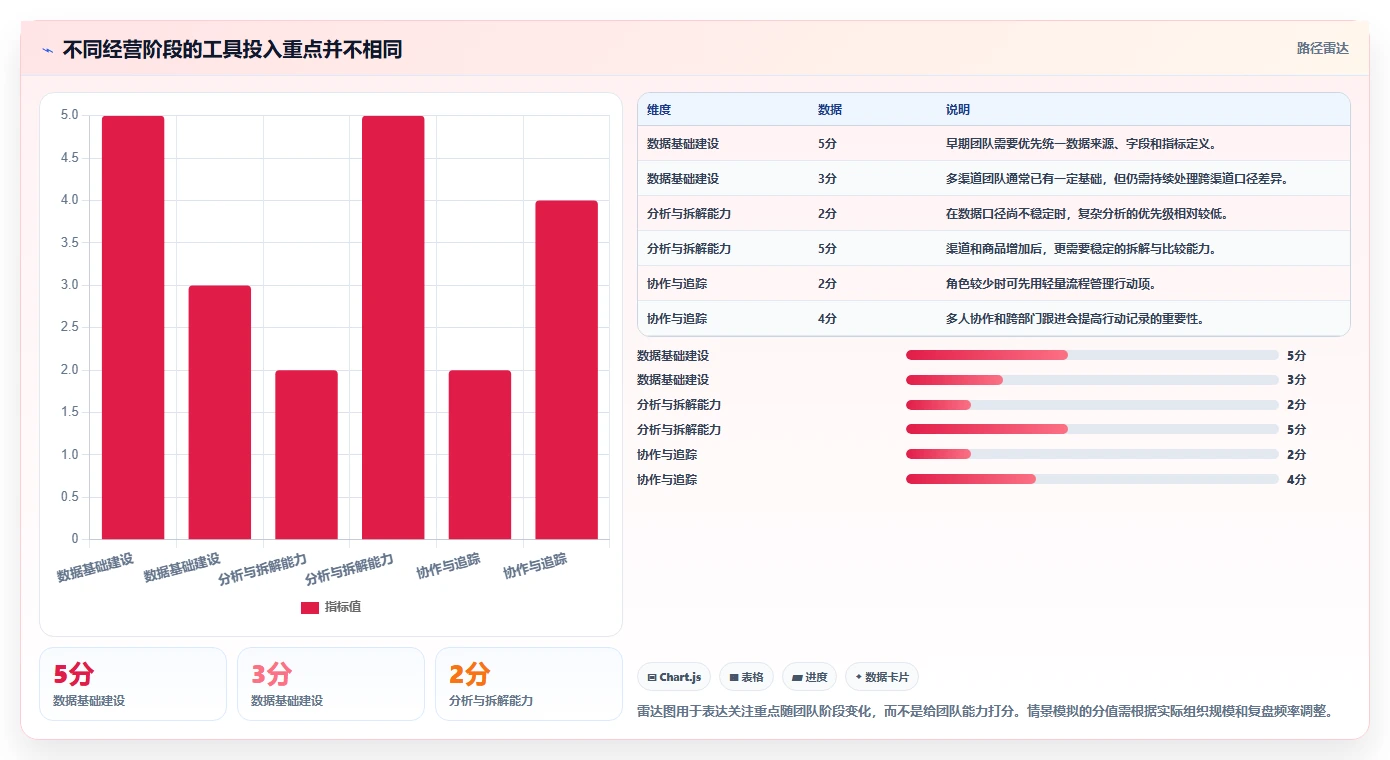Click the 路径雷达 label in the header

click(1323, 48)
